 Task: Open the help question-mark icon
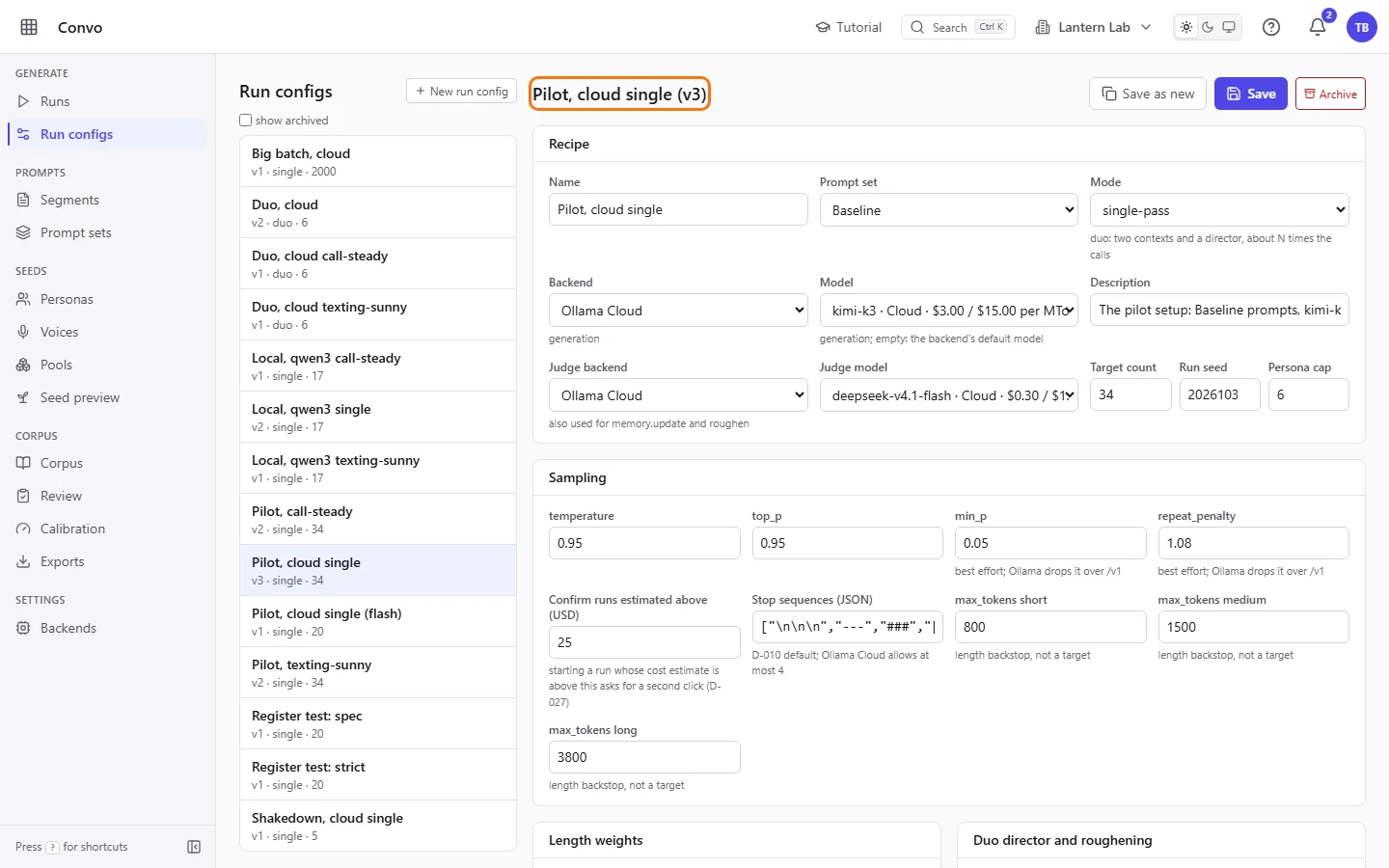(1271, 27)
